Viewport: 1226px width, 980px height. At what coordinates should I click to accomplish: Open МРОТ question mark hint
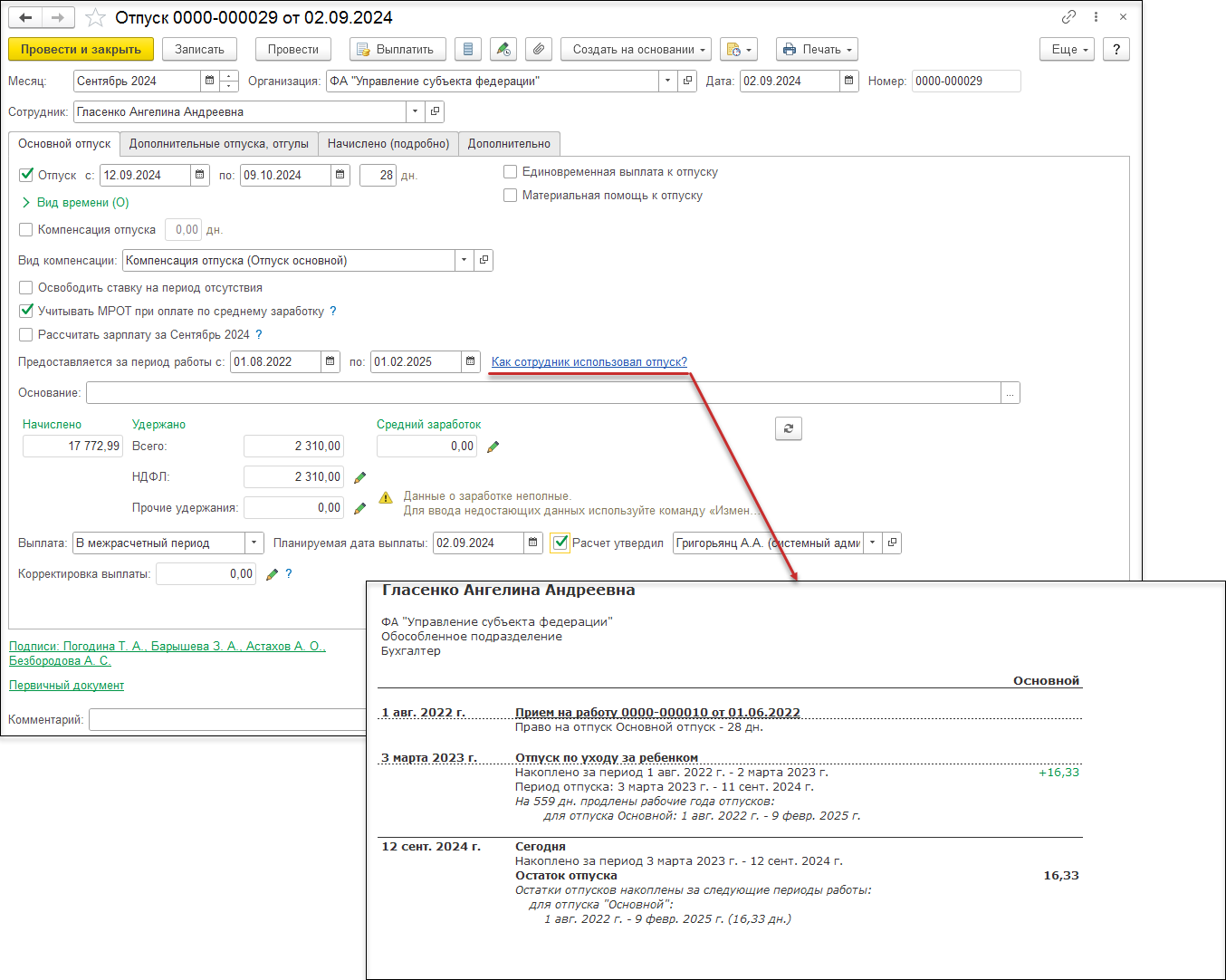[x=333, y=311]
